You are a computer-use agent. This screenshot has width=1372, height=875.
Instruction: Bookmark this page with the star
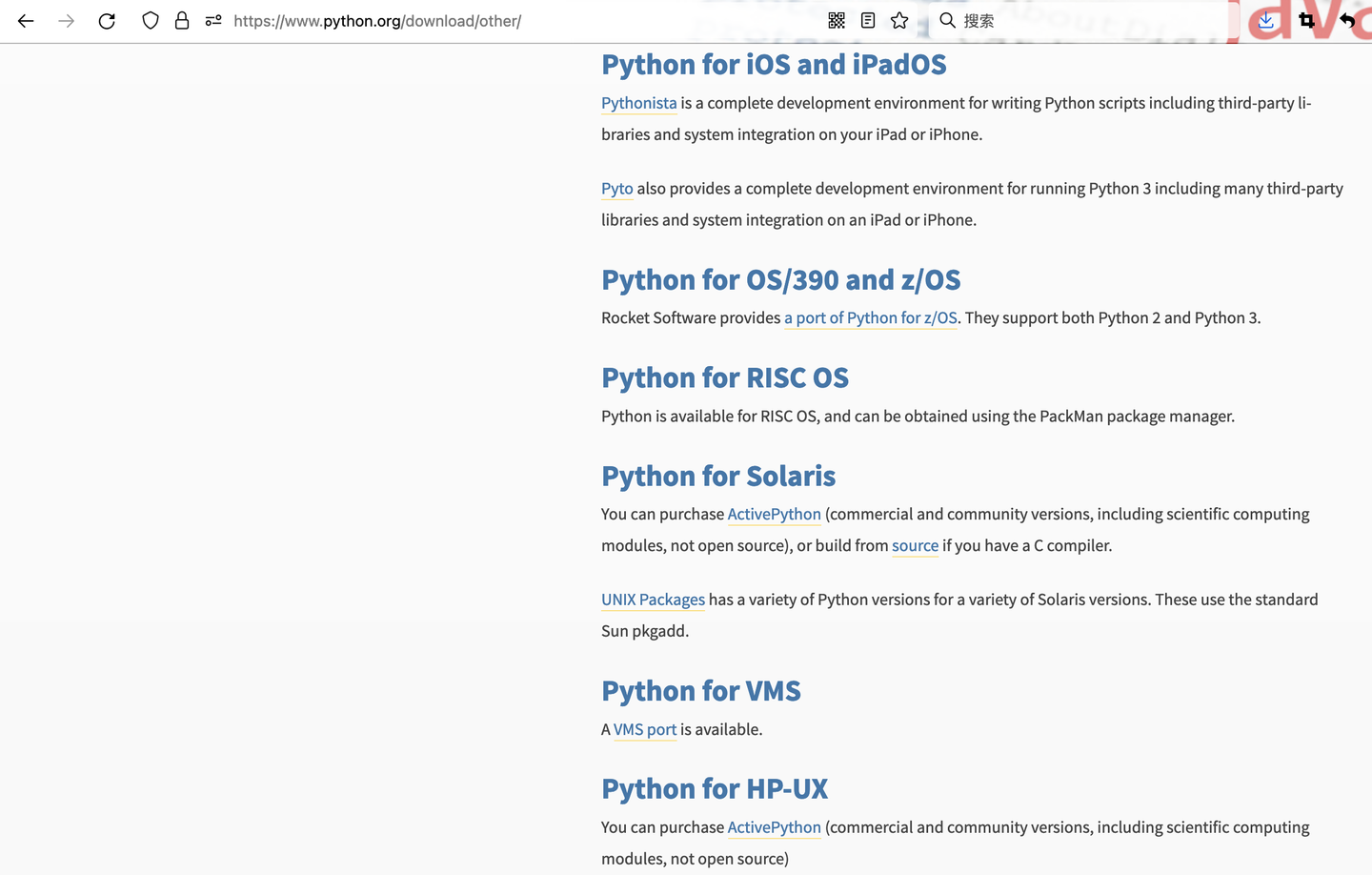click(899, 21)
